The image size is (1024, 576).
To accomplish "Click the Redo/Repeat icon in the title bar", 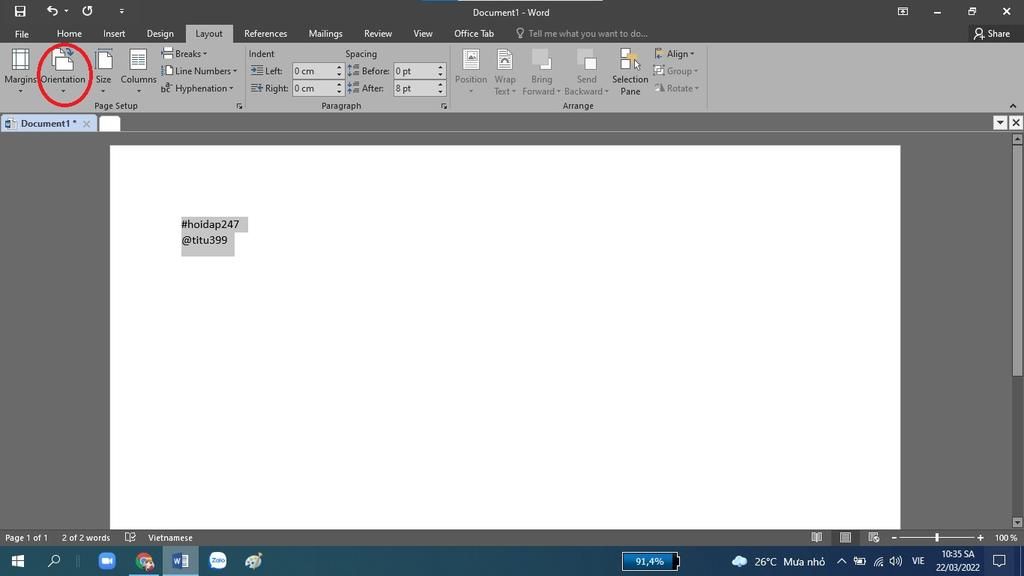I will click(87, 11).
